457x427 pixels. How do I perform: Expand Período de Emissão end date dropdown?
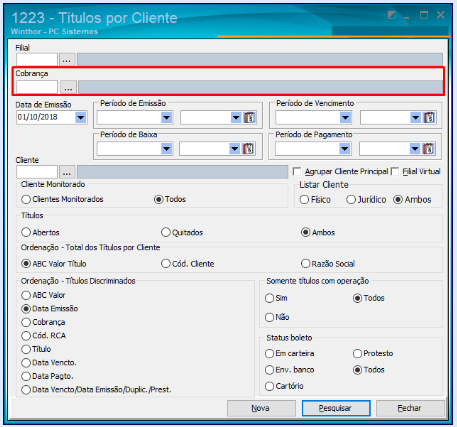[x=236, y=117]
